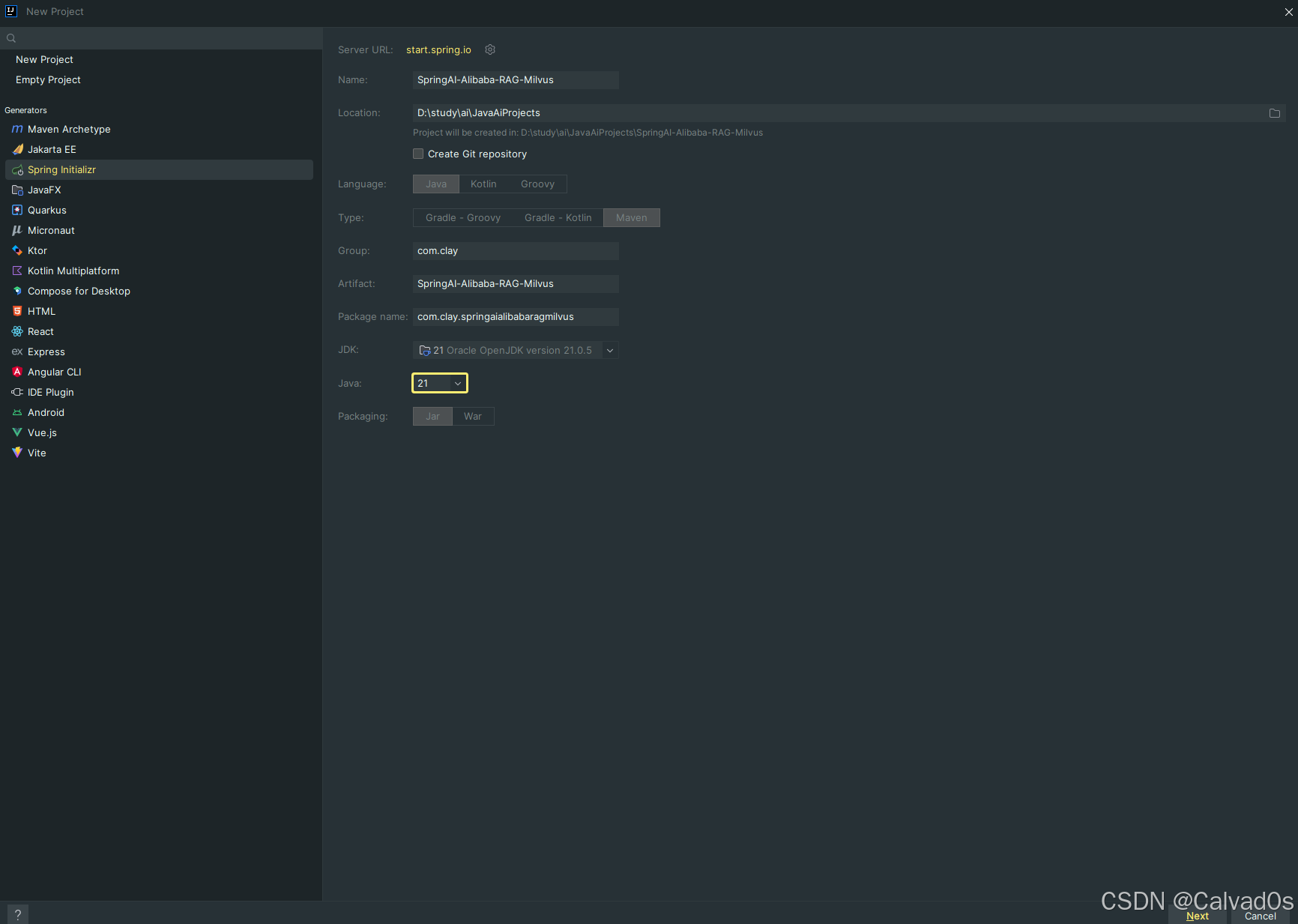This screenshot has height=924, width=1298.
Task: Click the JavaFX generator icon
Action: click(17, 190)
